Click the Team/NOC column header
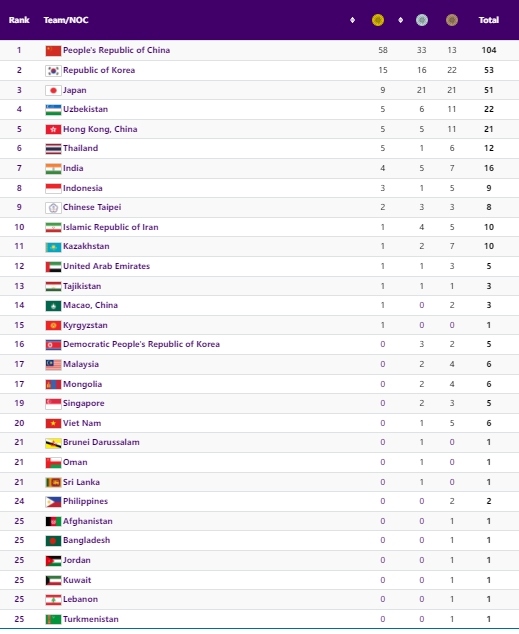Screen dimensions: 519x634 tap(66, 20)
